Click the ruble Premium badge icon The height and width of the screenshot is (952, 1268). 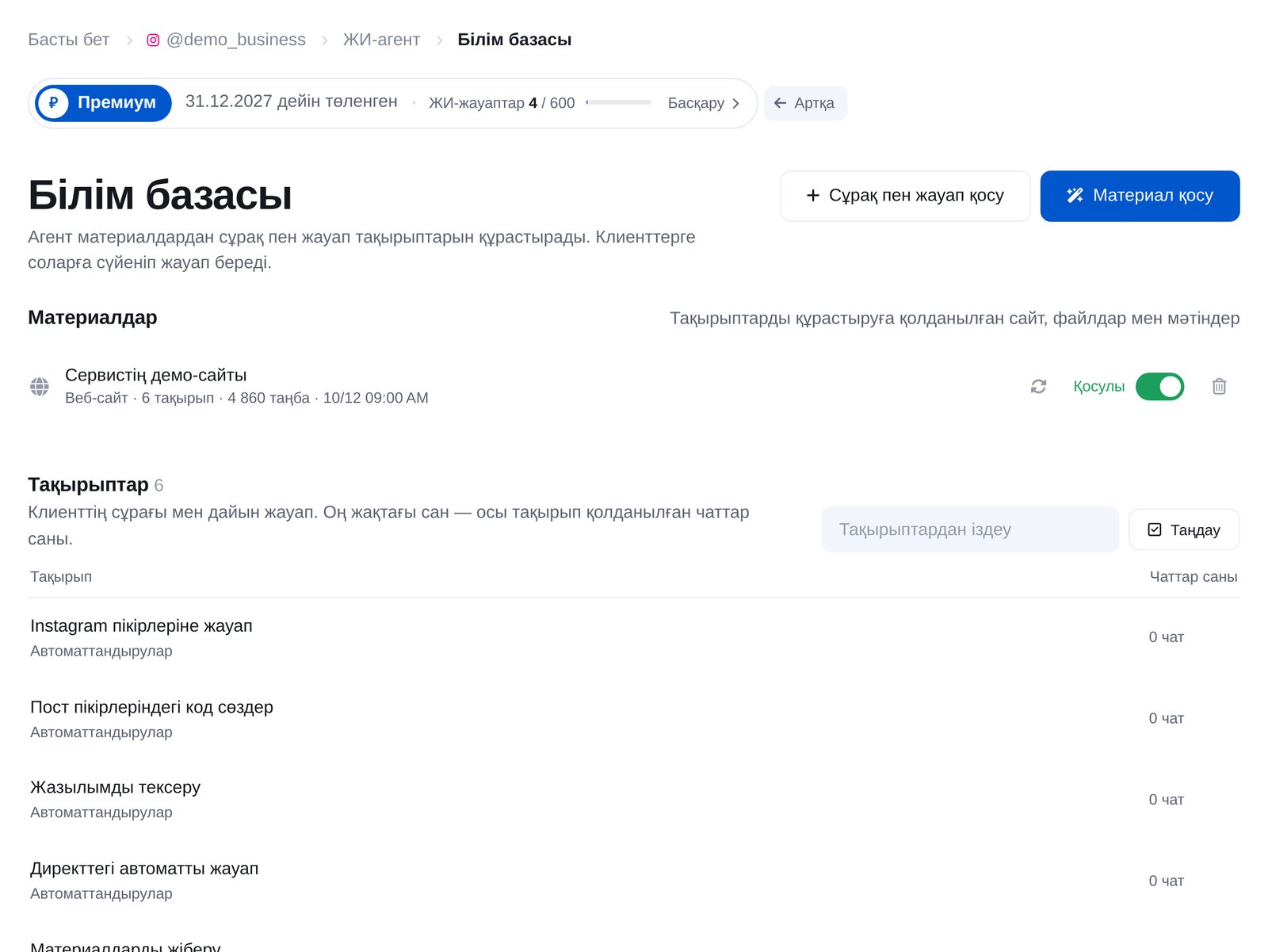(53, 103)
